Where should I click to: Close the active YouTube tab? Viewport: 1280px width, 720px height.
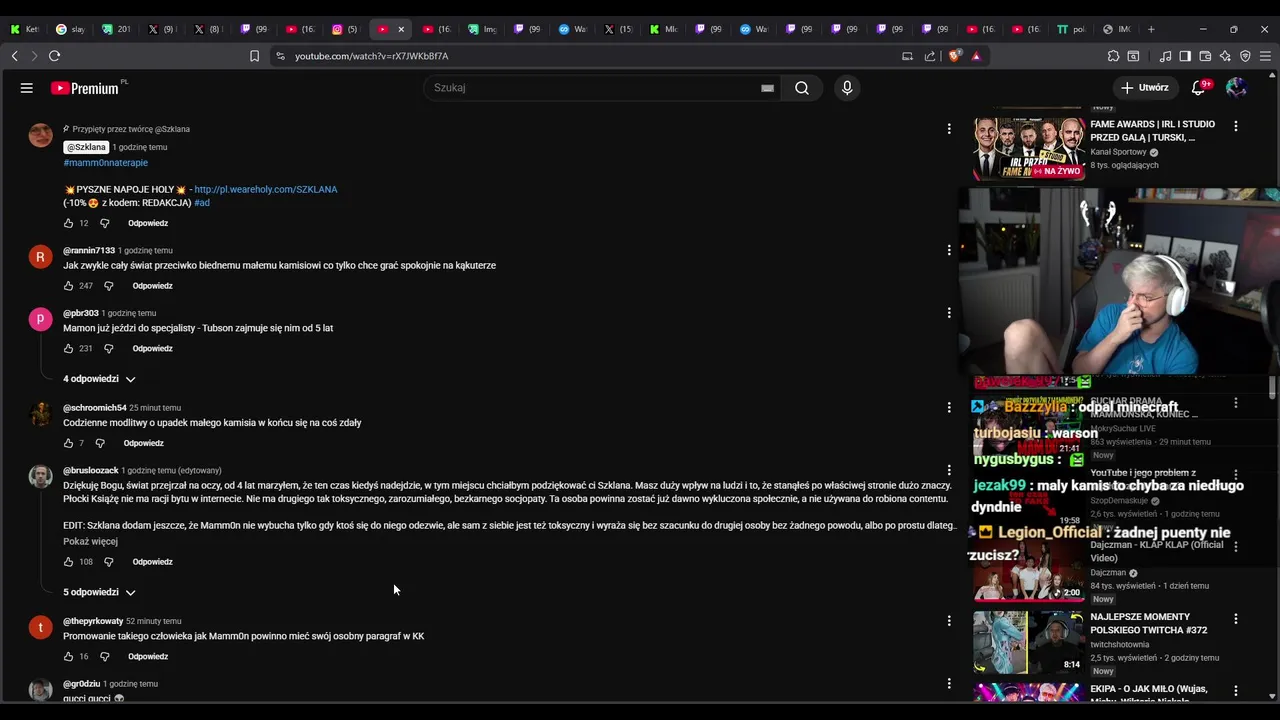pyautogui.click(x=401, y=29)
